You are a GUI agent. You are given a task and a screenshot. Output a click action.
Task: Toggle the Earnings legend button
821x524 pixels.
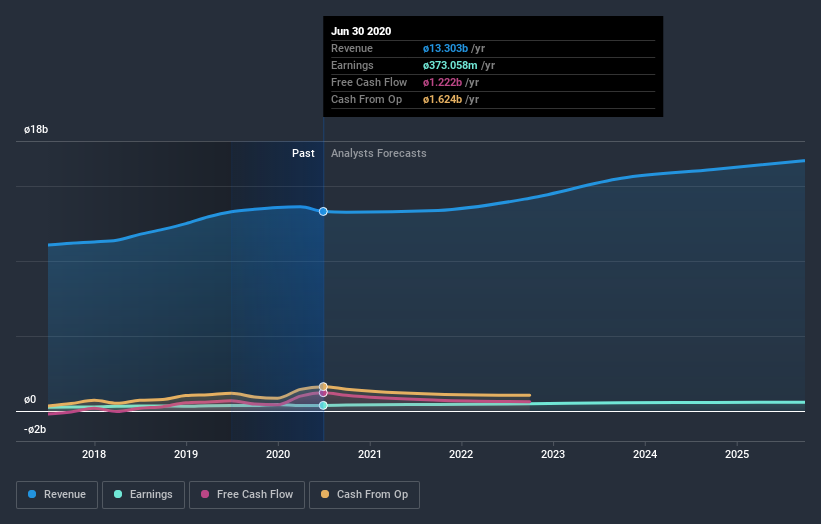(x=143, y=495)
